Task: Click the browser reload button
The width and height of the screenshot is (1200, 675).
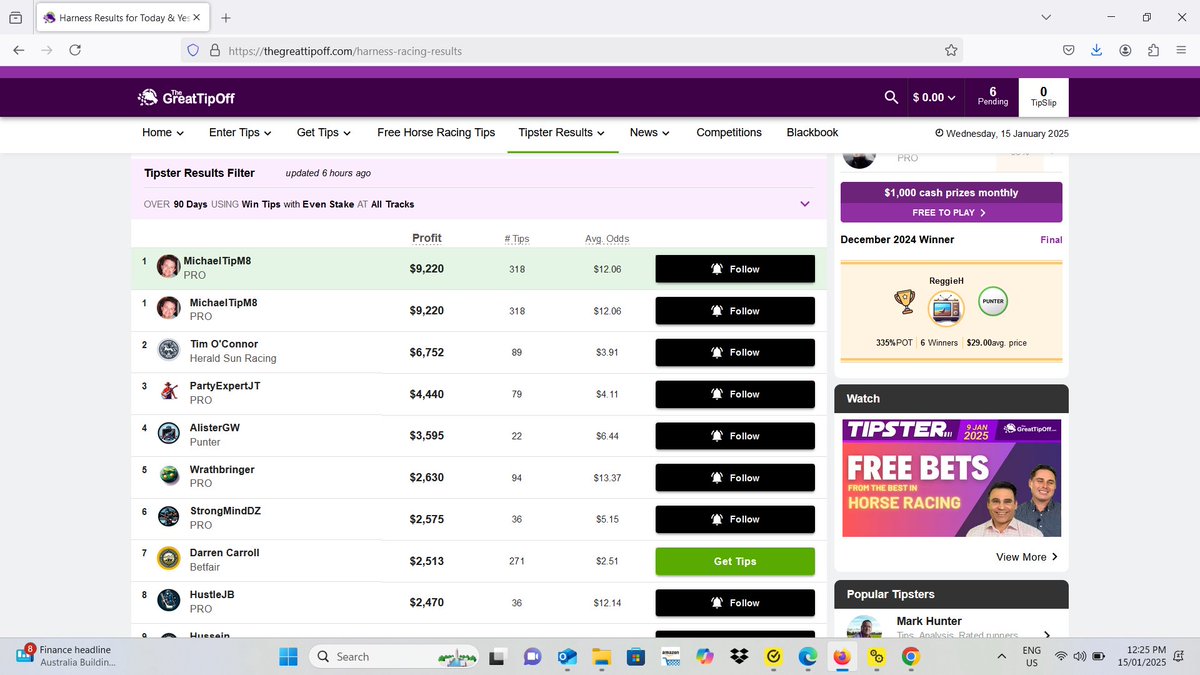Action: point(75,50)
